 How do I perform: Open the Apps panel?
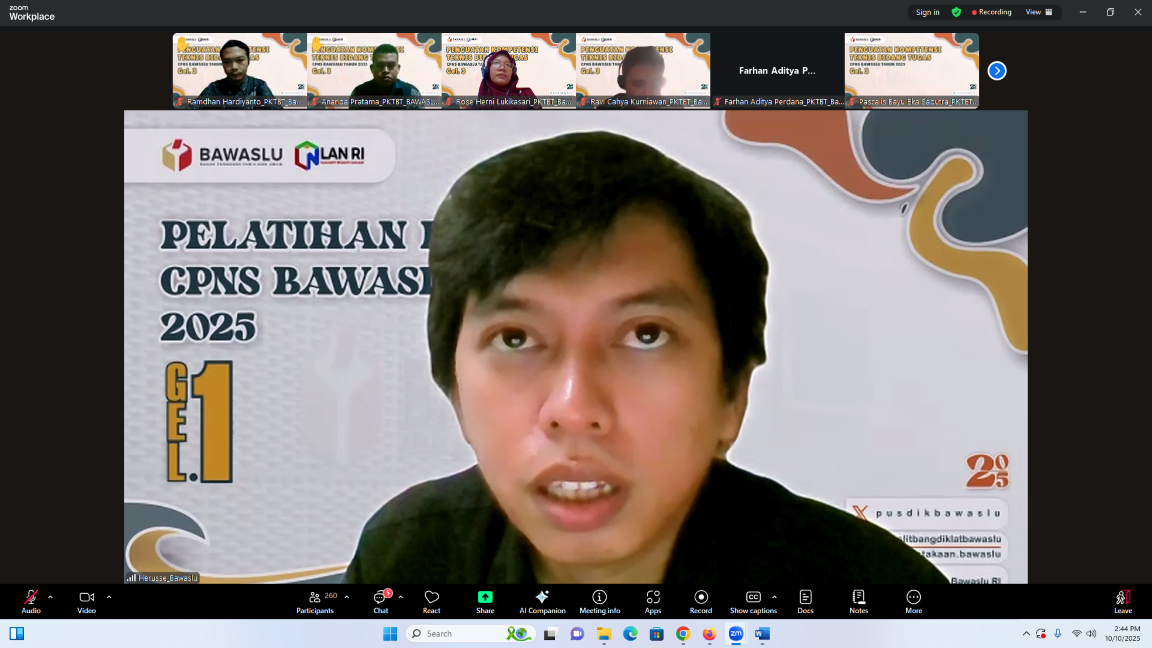pyautogui.click(x=653, y=601)
